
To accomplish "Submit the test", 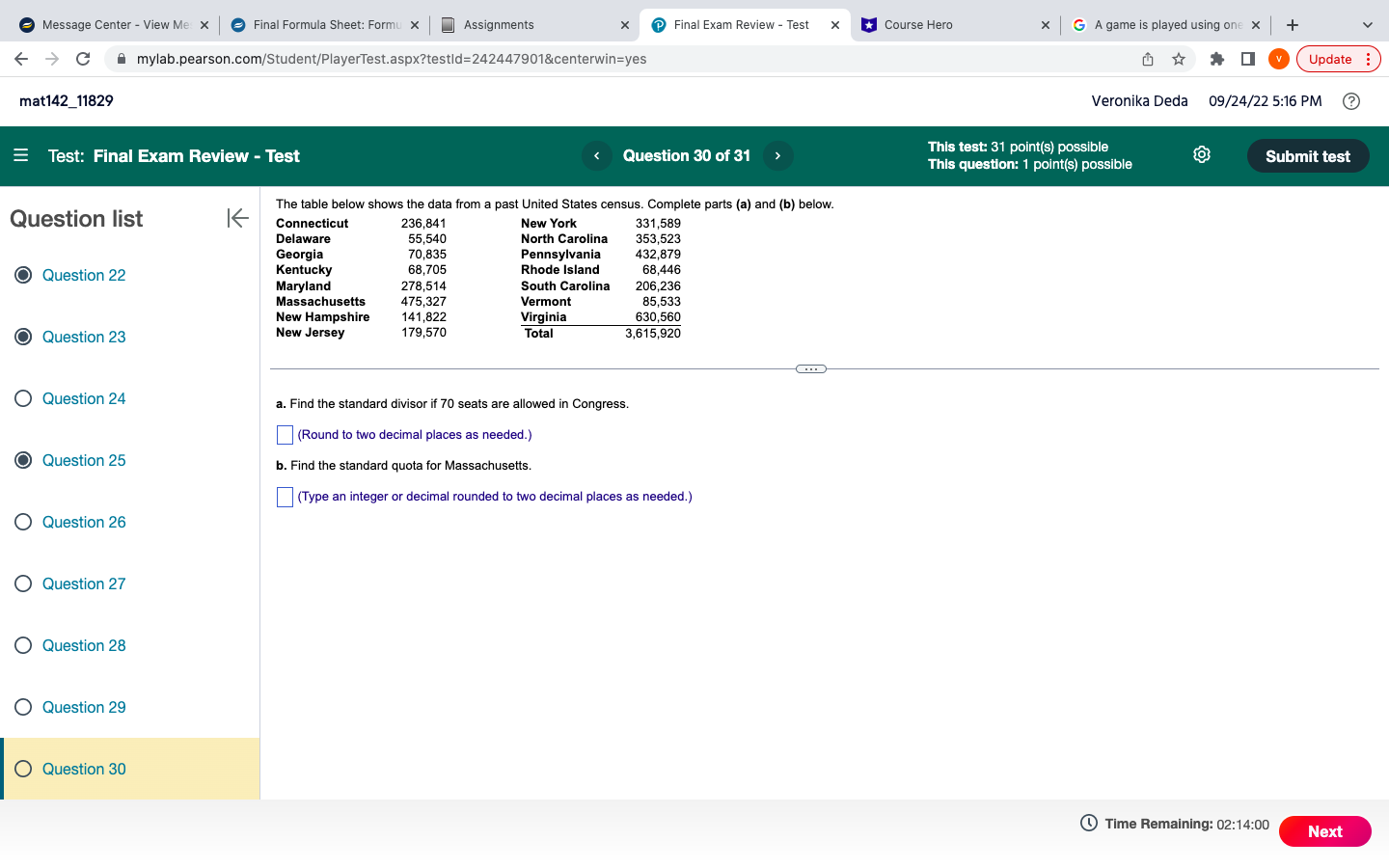I will pyautogui.click(x=1308, y=156).
